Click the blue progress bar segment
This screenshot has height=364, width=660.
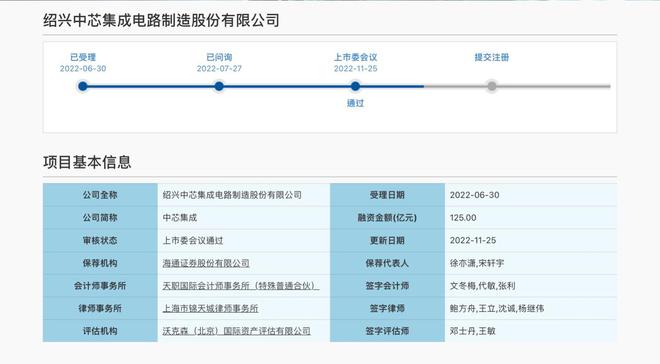tap(253, 86)
